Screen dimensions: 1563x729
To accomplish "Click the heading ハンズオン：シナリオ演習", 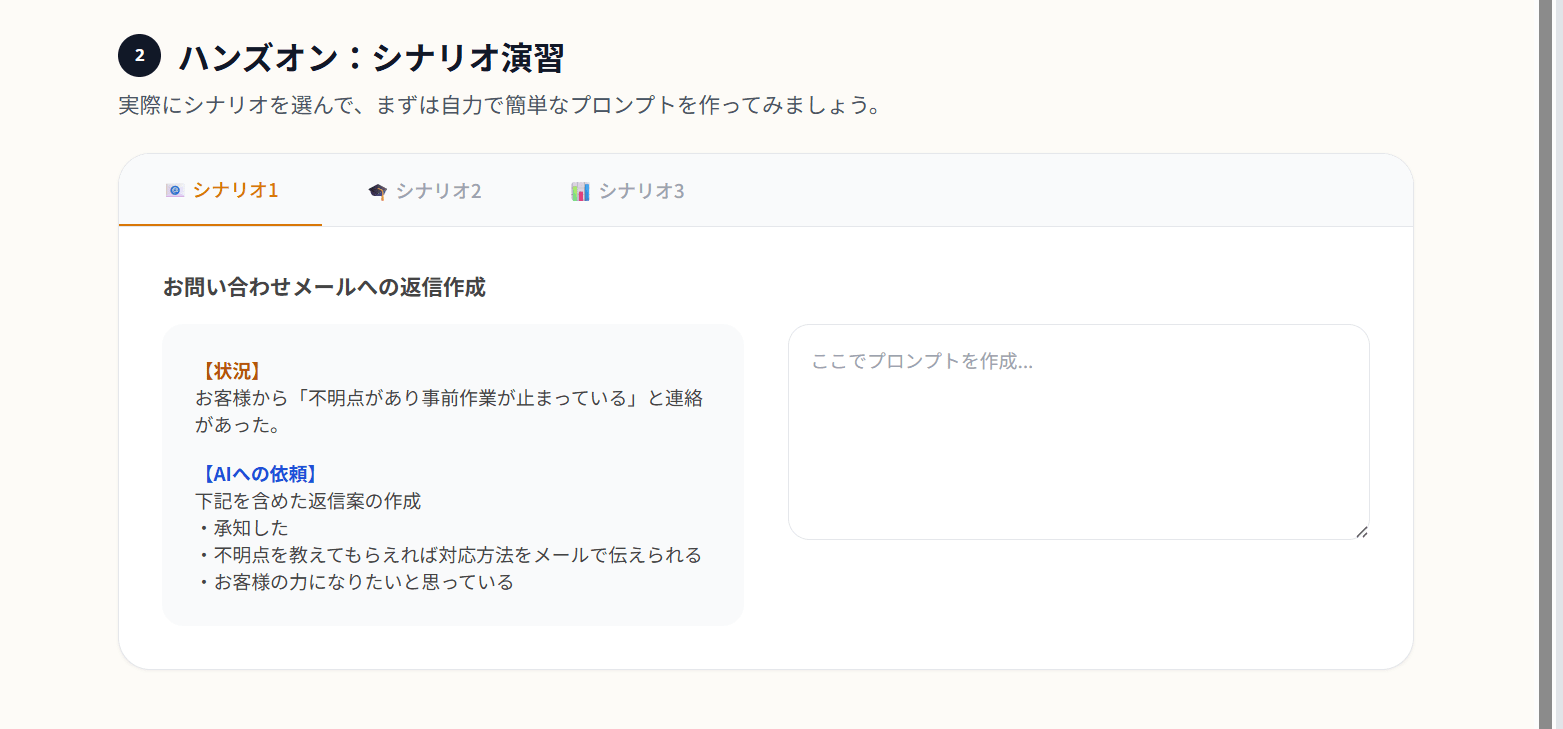I will (x=371, y=58).
